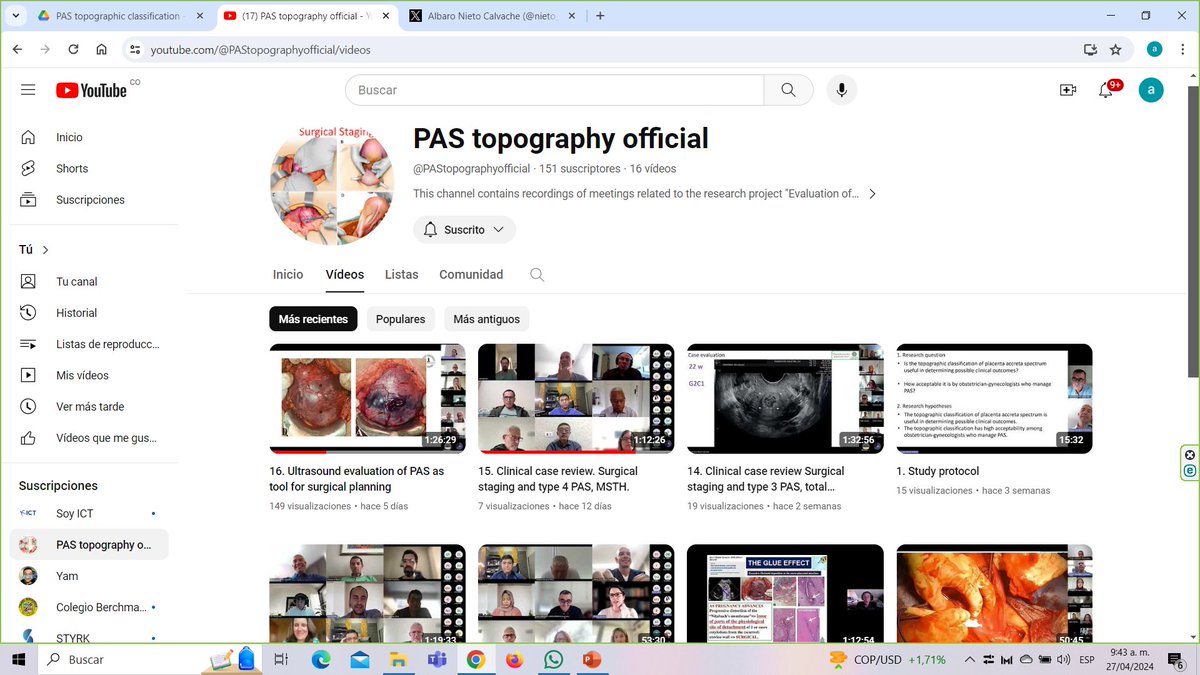The width and height of the screenshot is (1200, 675).
Task: Open WhatsApp from taskbar
Action: (553, 660)
